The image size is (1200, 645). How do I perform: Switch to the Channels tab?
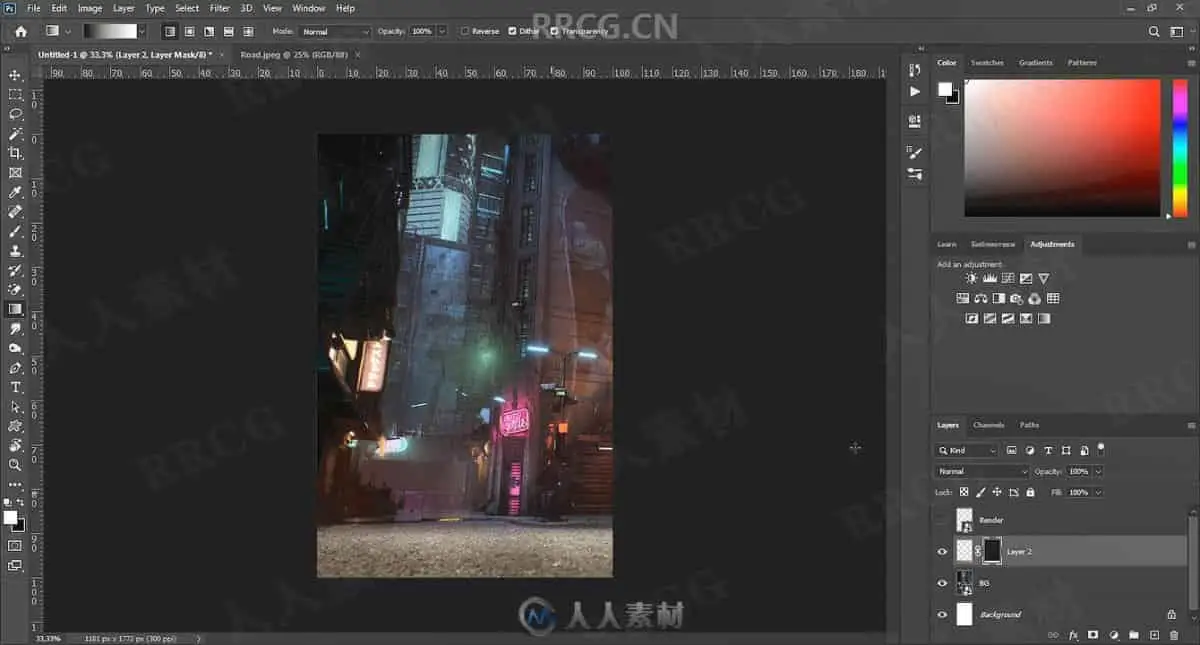tap(988, 425)
